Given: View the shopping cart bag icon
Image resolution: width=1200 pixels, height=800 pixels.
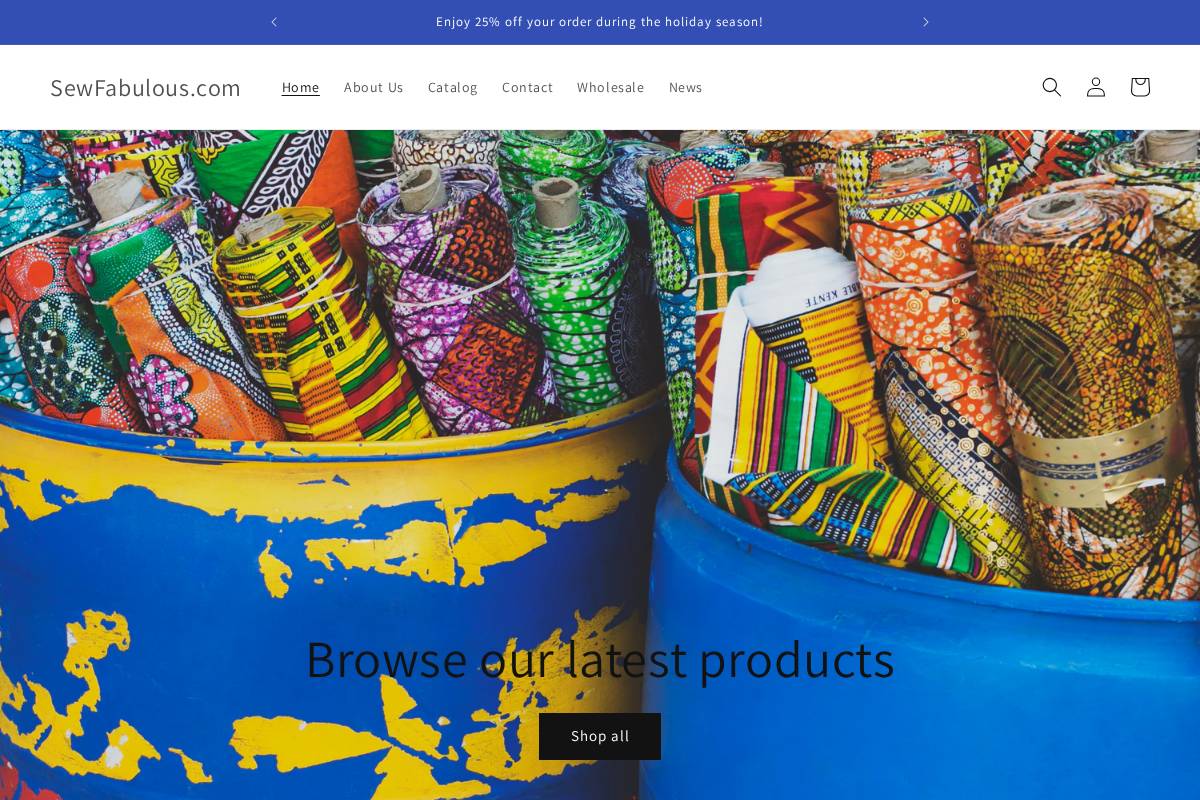Looking at the screenshot, I should tap(1140, 87).
